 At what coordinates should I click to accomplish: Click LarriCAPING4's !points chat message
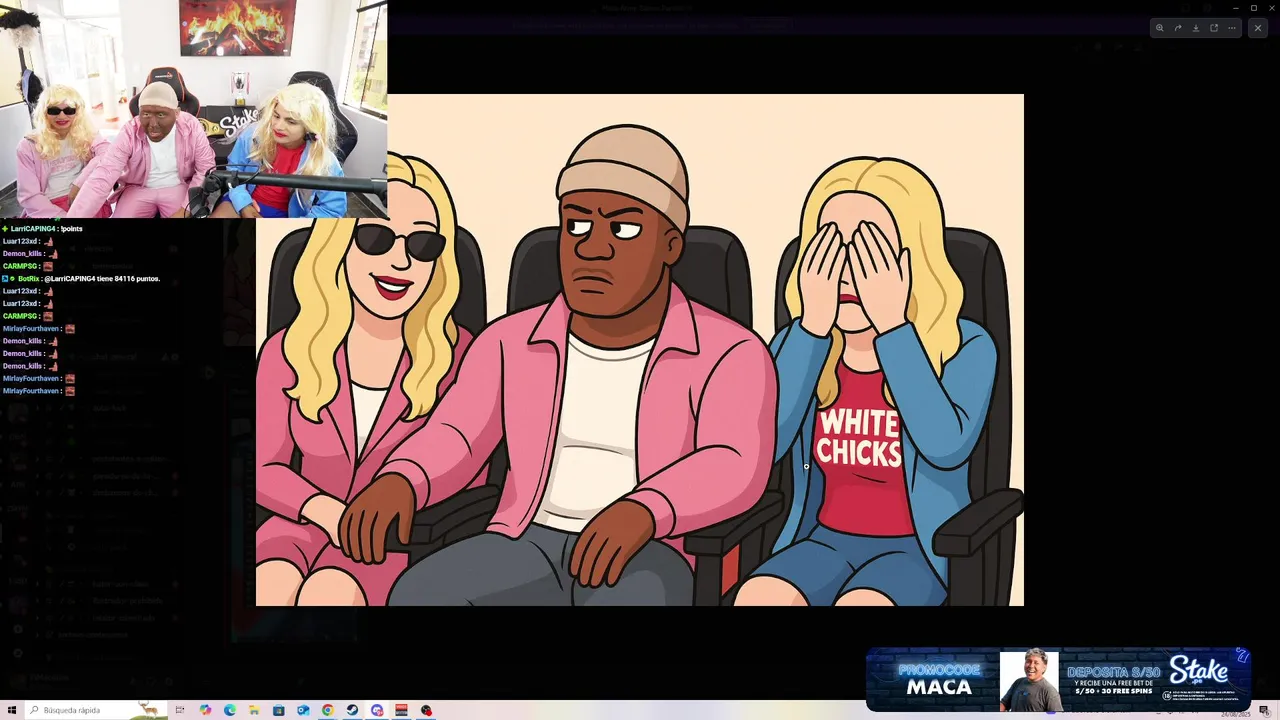(42, 229)
